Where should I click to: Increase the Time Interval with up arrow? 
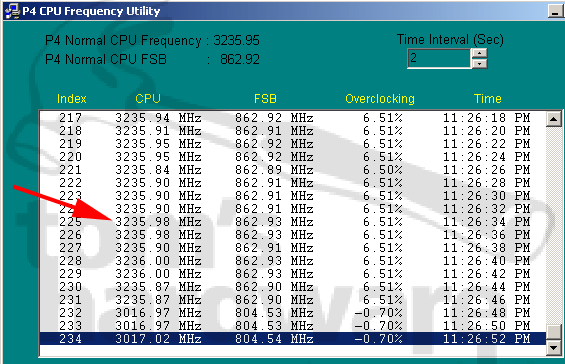pos(480,53)
